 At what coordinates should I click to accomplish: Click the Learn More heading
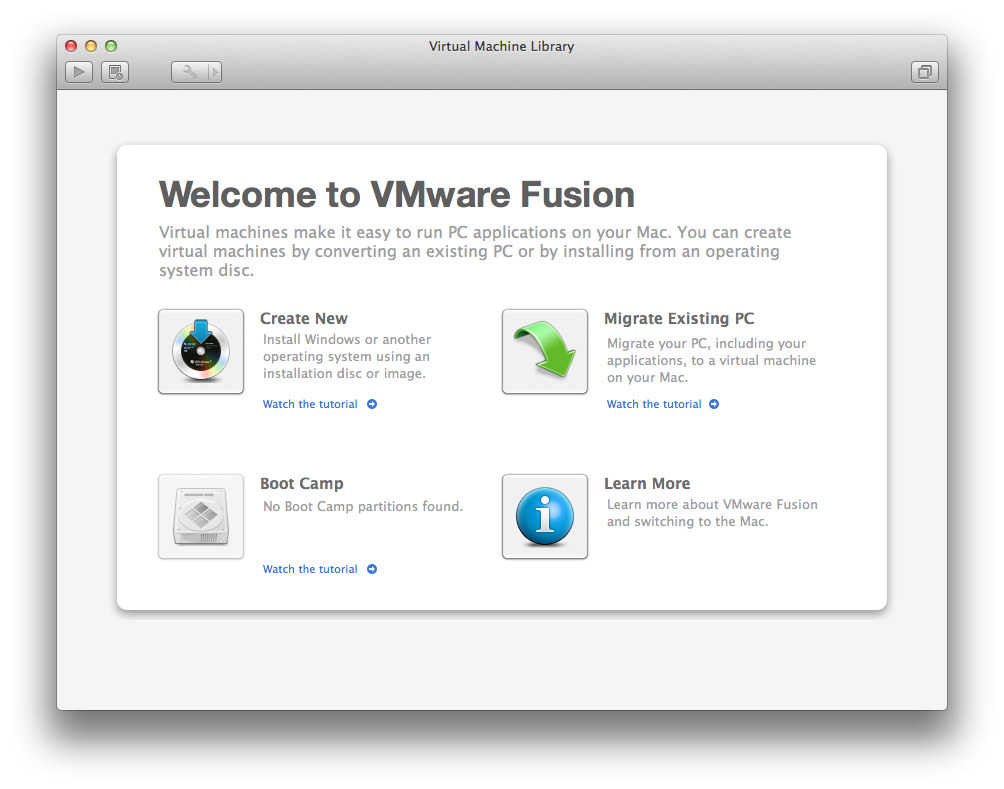(x=647, y=484)
